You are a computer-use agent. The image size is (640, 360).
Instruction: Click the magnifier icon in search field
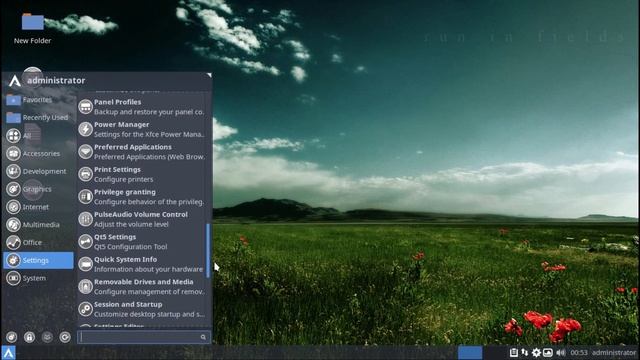click(x=203, y=337)
